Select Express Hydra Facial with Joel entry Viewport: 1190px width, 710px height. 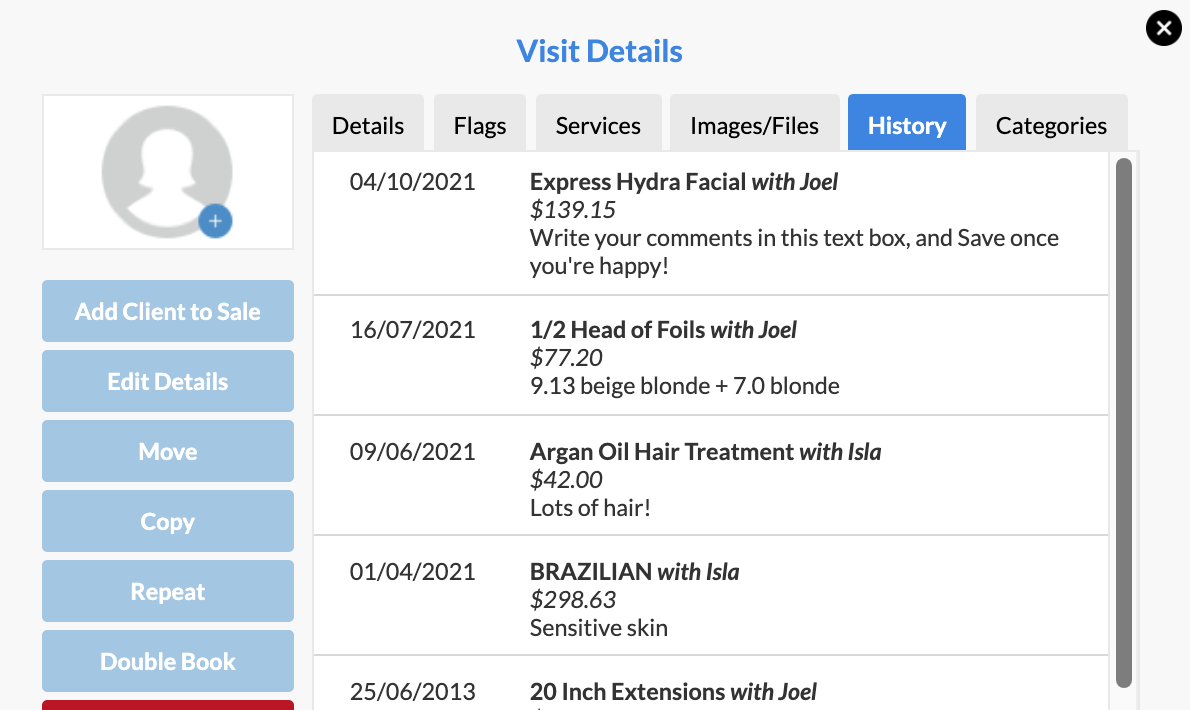click(x=683, y=182)
